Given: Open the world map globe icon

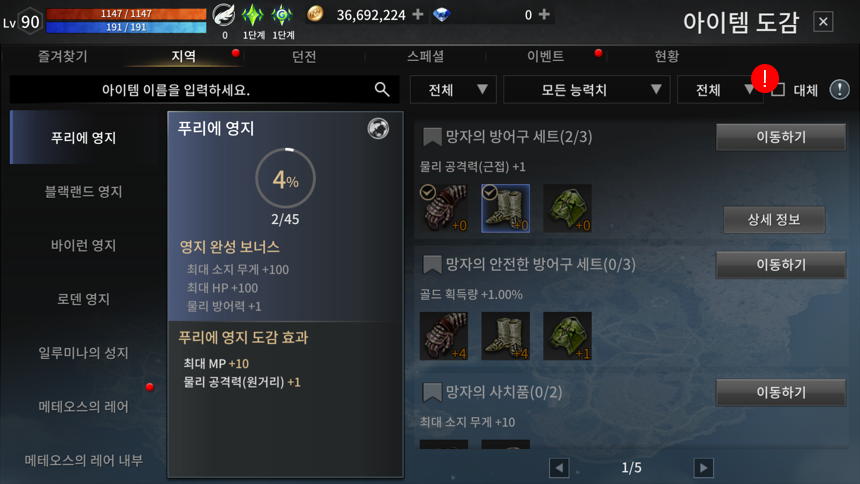Looking at the screenshot, I should pos(378,128).
